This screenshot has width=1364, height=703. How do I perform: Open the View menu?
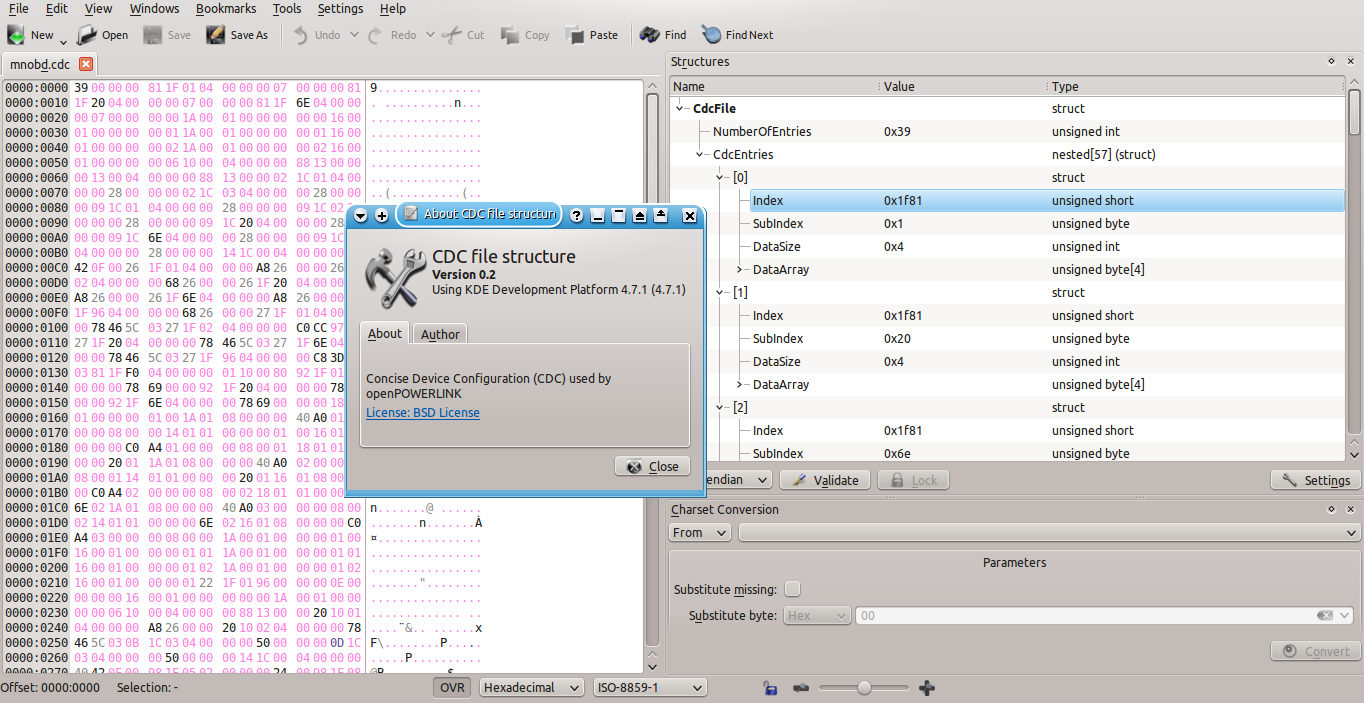99,8
